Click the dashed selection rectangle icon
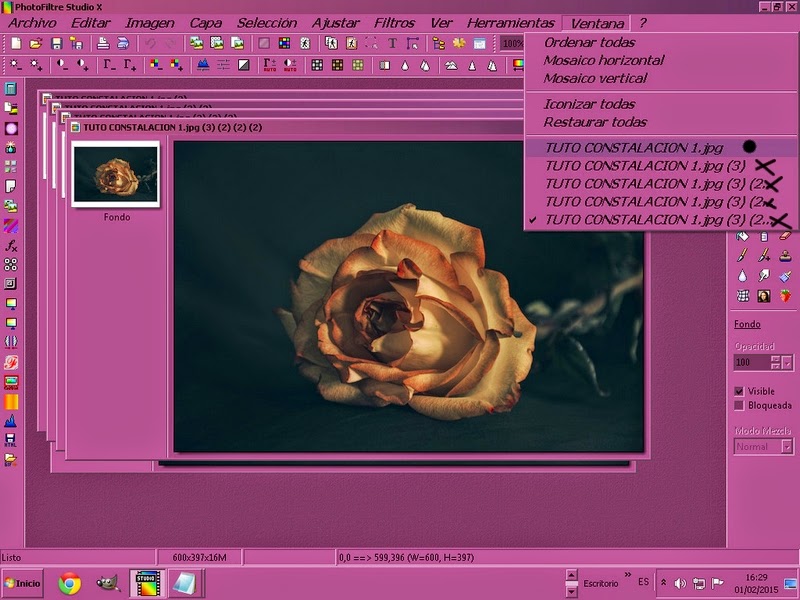Image resolution: width=800 pixels, height=600 pixels. click(371, 44)
